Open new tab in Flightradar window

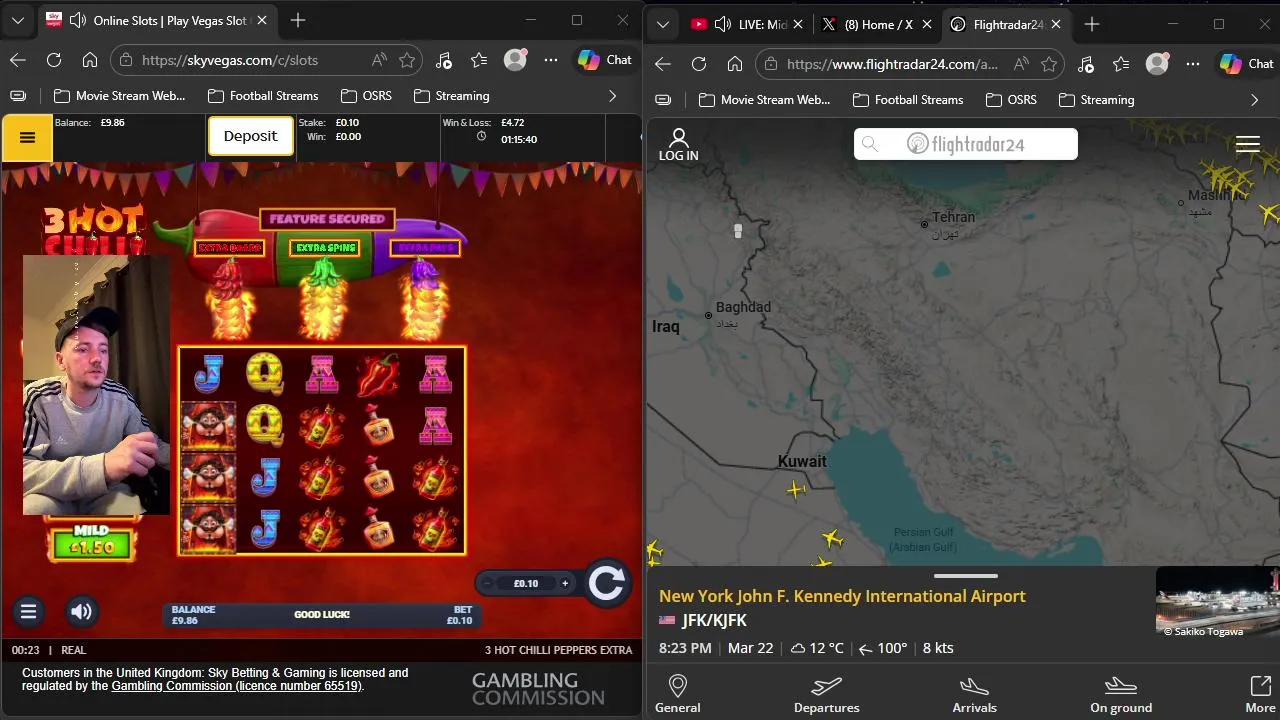tap(1092, 24)
